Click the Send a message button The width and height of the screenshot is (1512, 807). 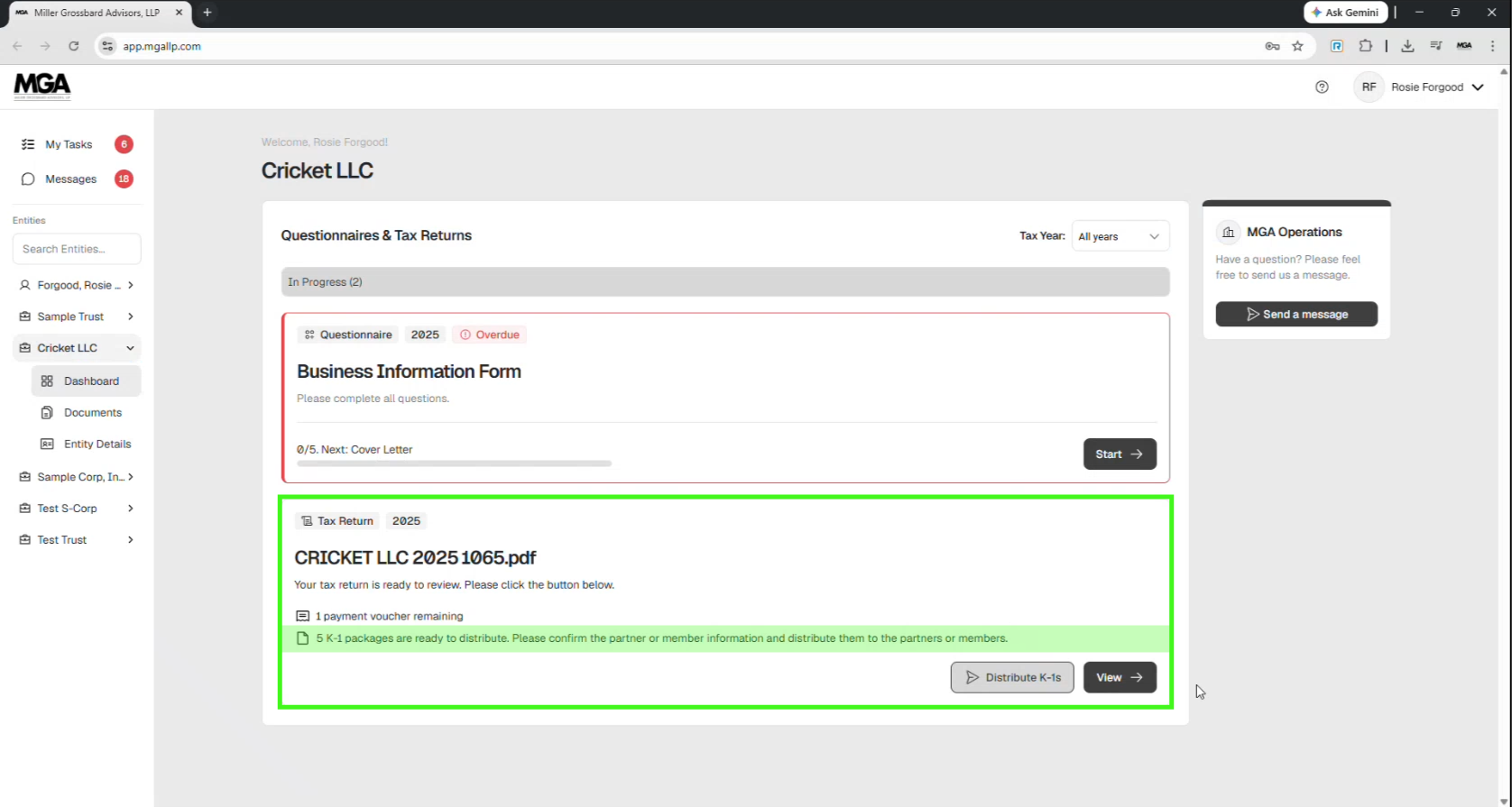coord(1296,314)
